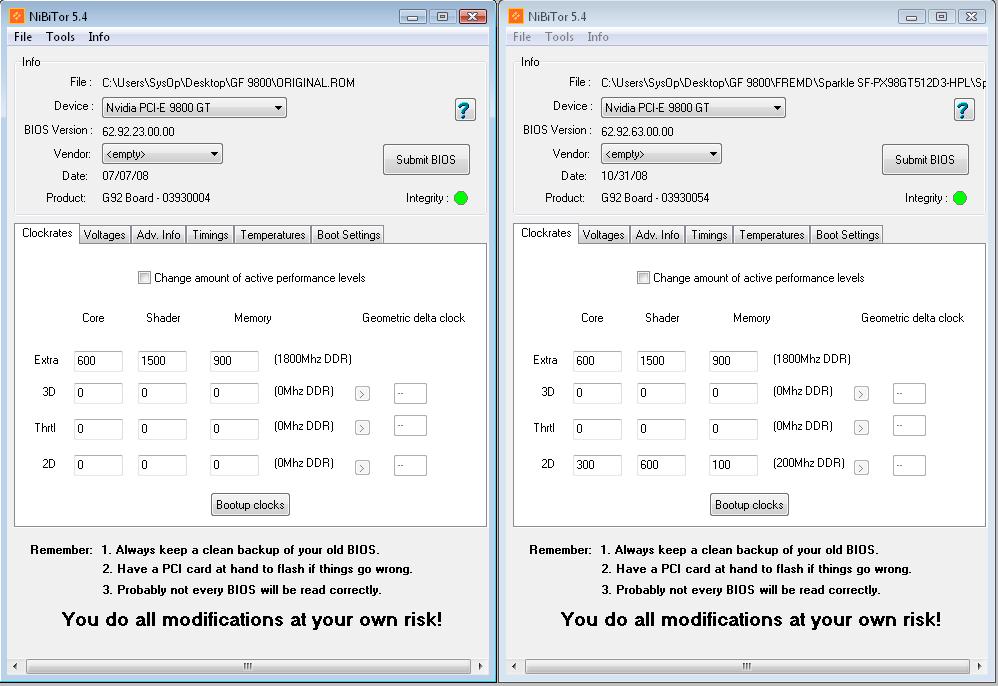Switch to Temperatures tab in right window
Screen dimensions: 998x686
[771, 235]
